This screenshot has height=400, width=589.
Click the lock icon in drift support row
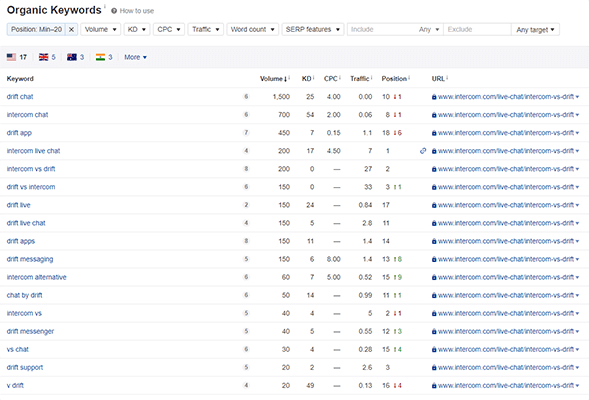434,367
